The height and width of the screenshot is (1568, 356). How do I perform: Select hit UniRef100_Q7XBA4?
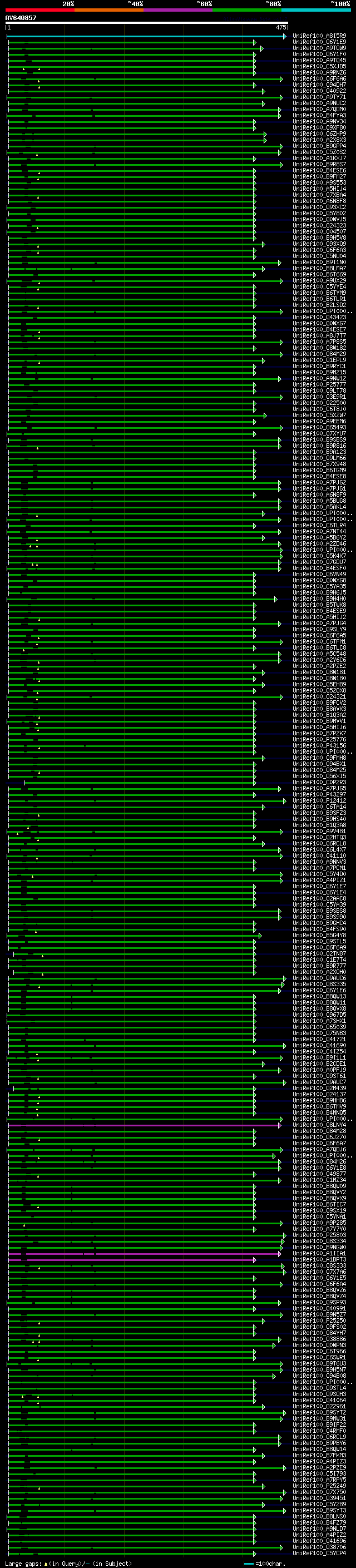coord(319,195)
